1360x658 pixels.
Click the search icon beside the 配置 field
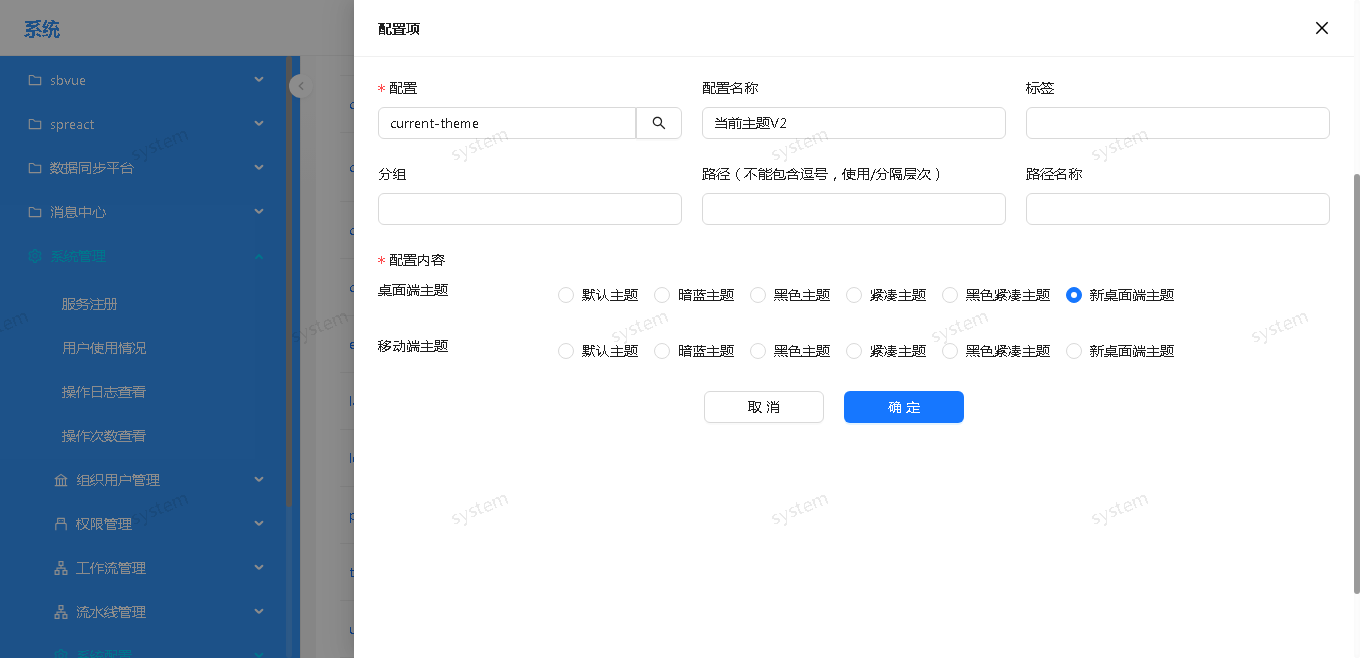pos(659,123)
